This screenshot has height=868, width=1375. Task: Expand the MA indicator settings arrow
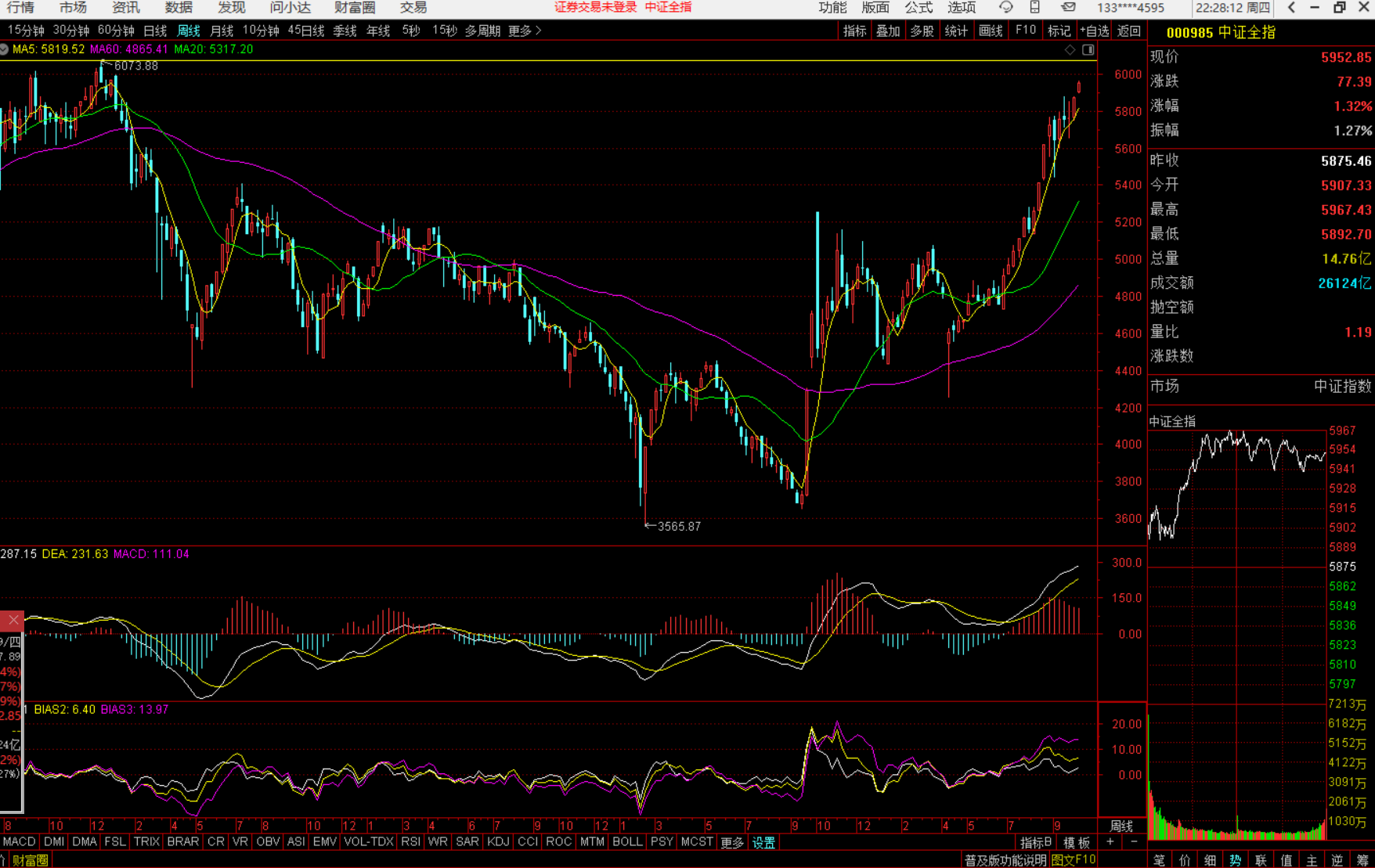pos(5,49)
